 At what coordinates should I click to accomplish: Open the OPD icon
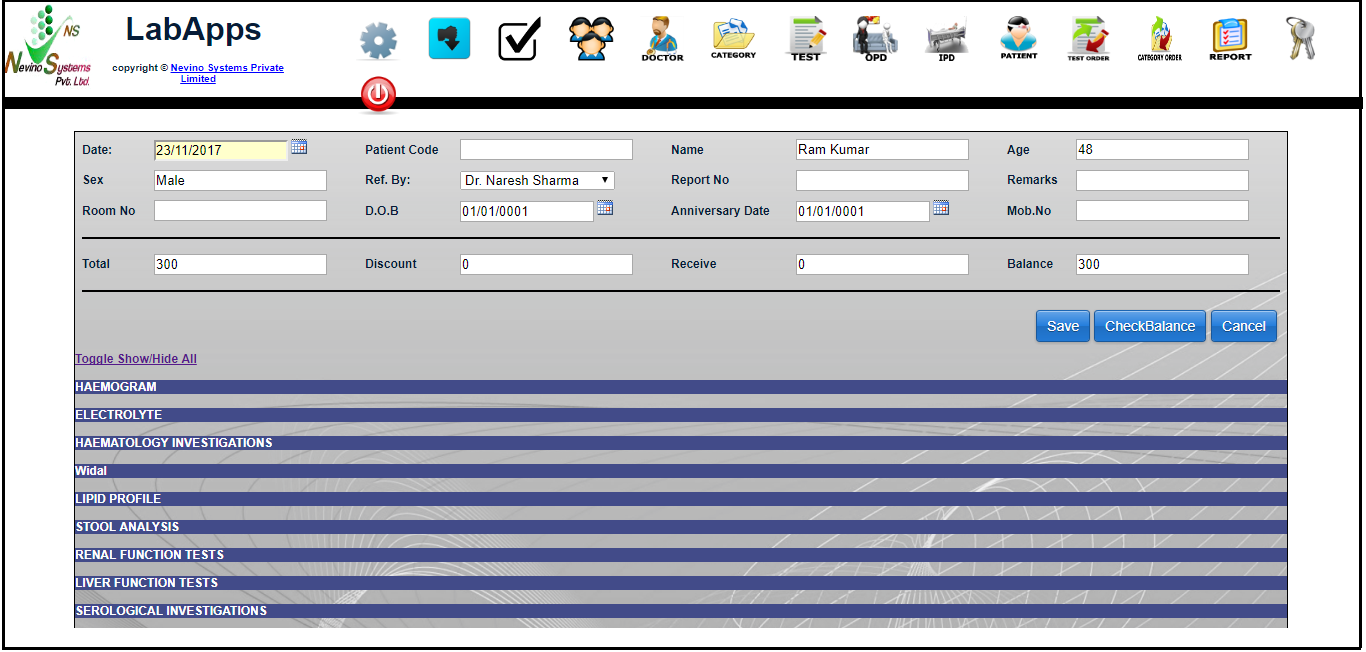(875, 39)
